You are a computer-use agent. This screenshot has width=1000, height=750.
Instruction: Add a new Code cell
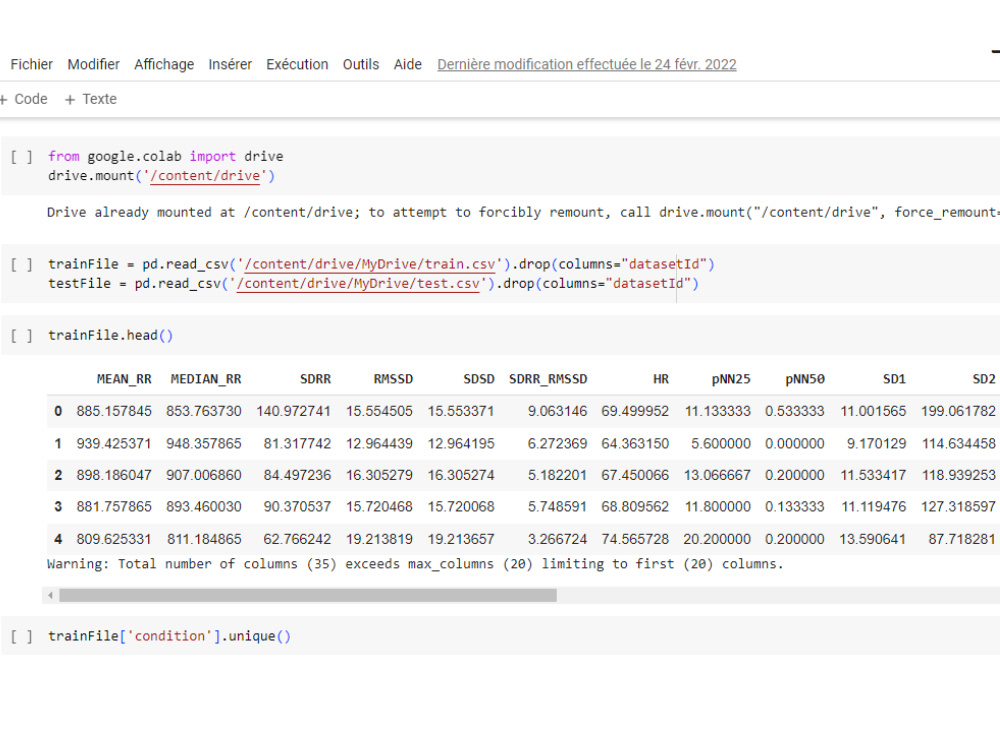[x=24, y=99]
